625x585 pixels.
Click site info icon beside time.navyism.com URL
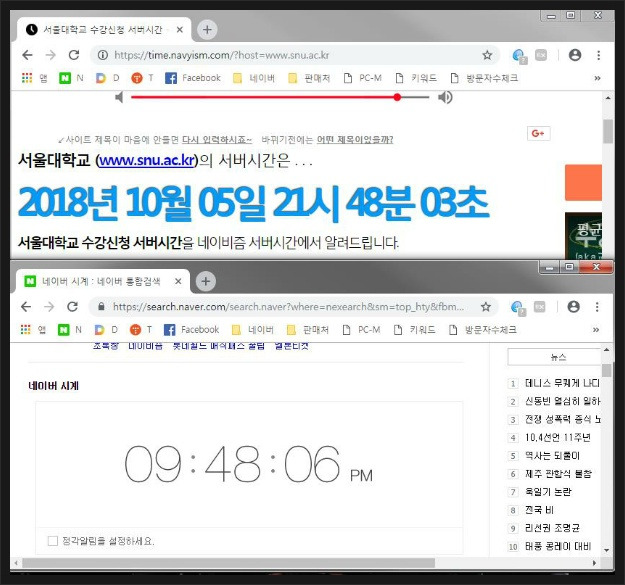(x=103, y=55)
